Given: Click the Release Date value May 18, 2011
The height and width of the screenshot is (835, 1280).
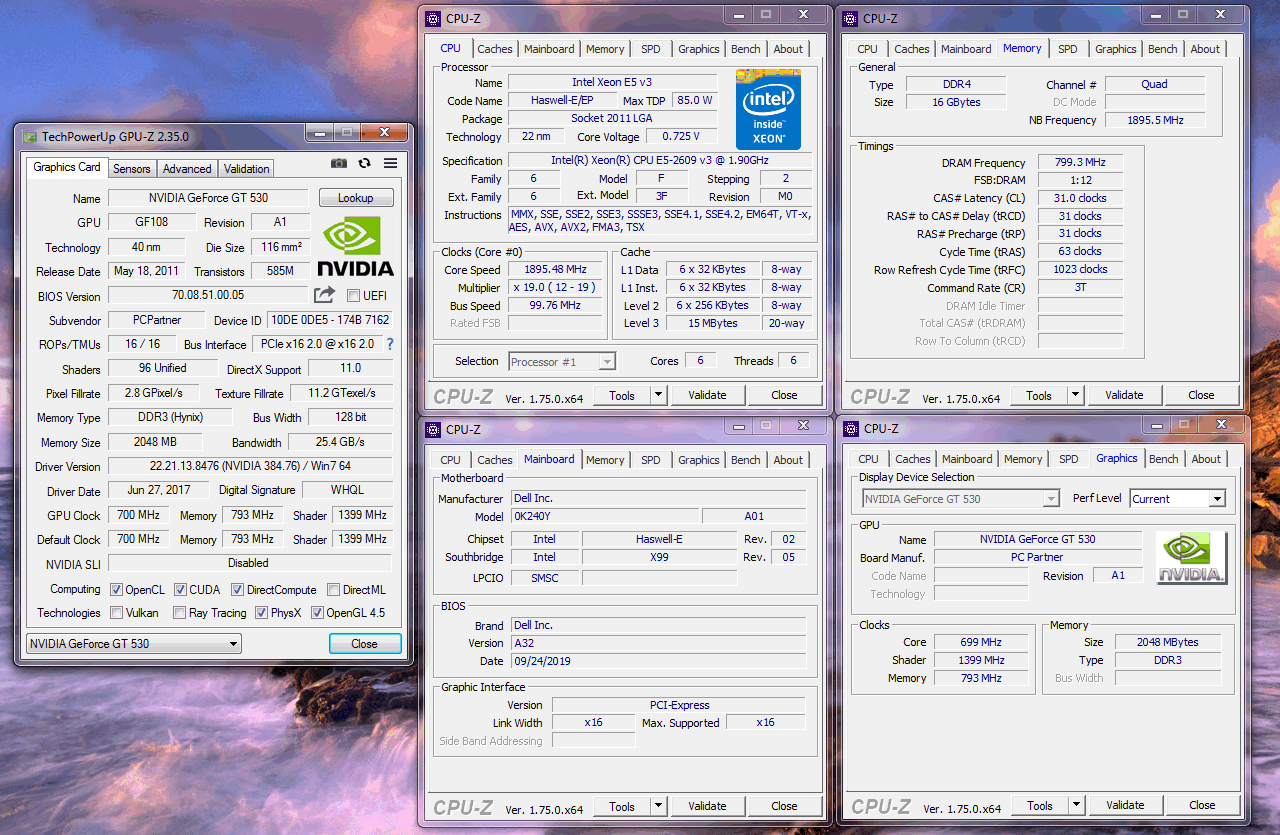Looking at the screenshot, I should pos(149,271).
